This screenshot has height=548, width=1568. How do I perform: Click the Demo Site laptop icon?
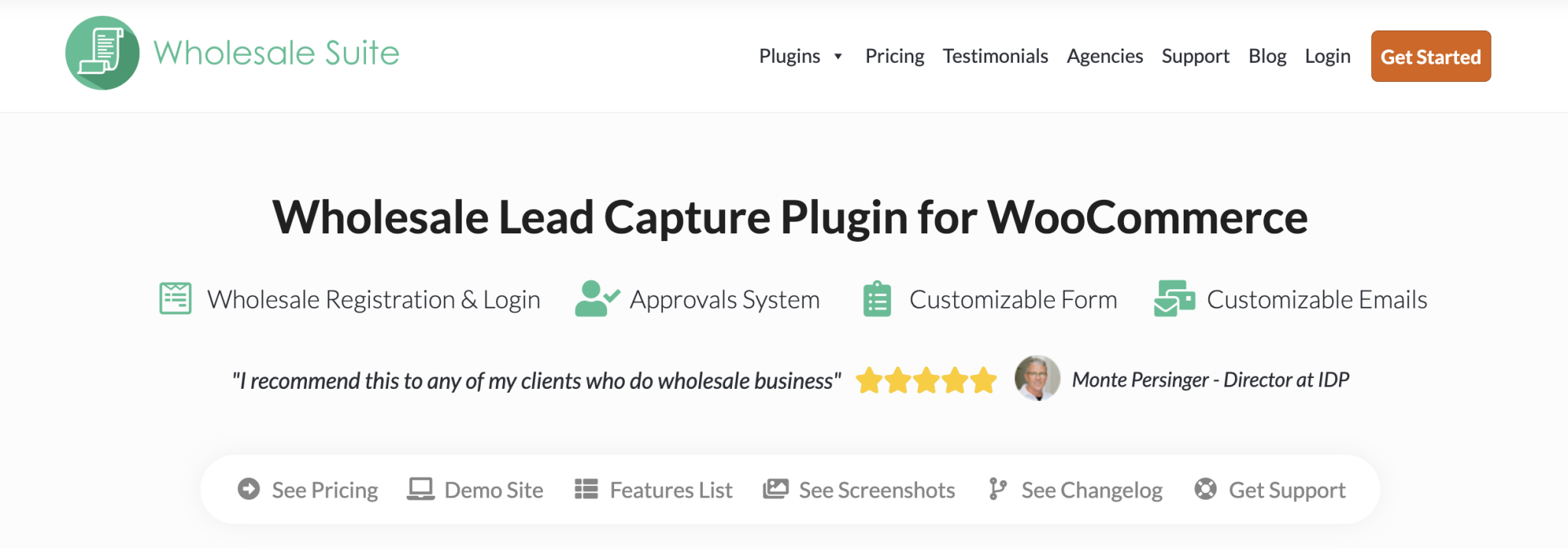[420, 489]
